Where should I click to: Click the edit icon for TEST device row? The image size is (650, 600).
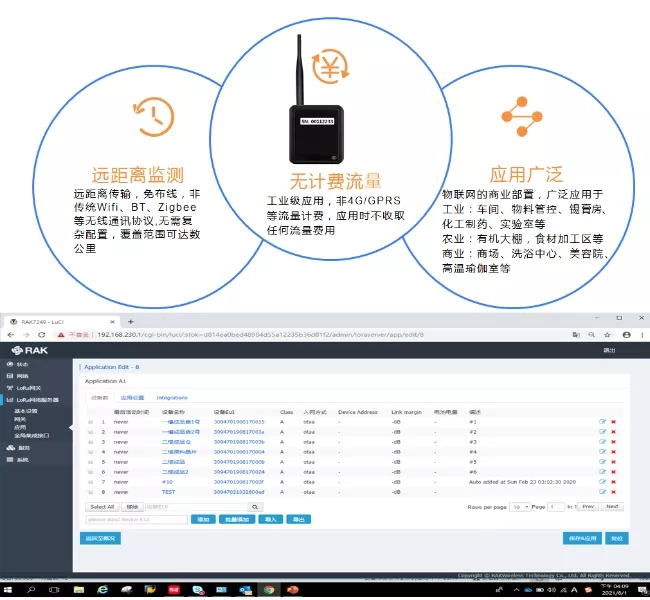pos(602,492)
